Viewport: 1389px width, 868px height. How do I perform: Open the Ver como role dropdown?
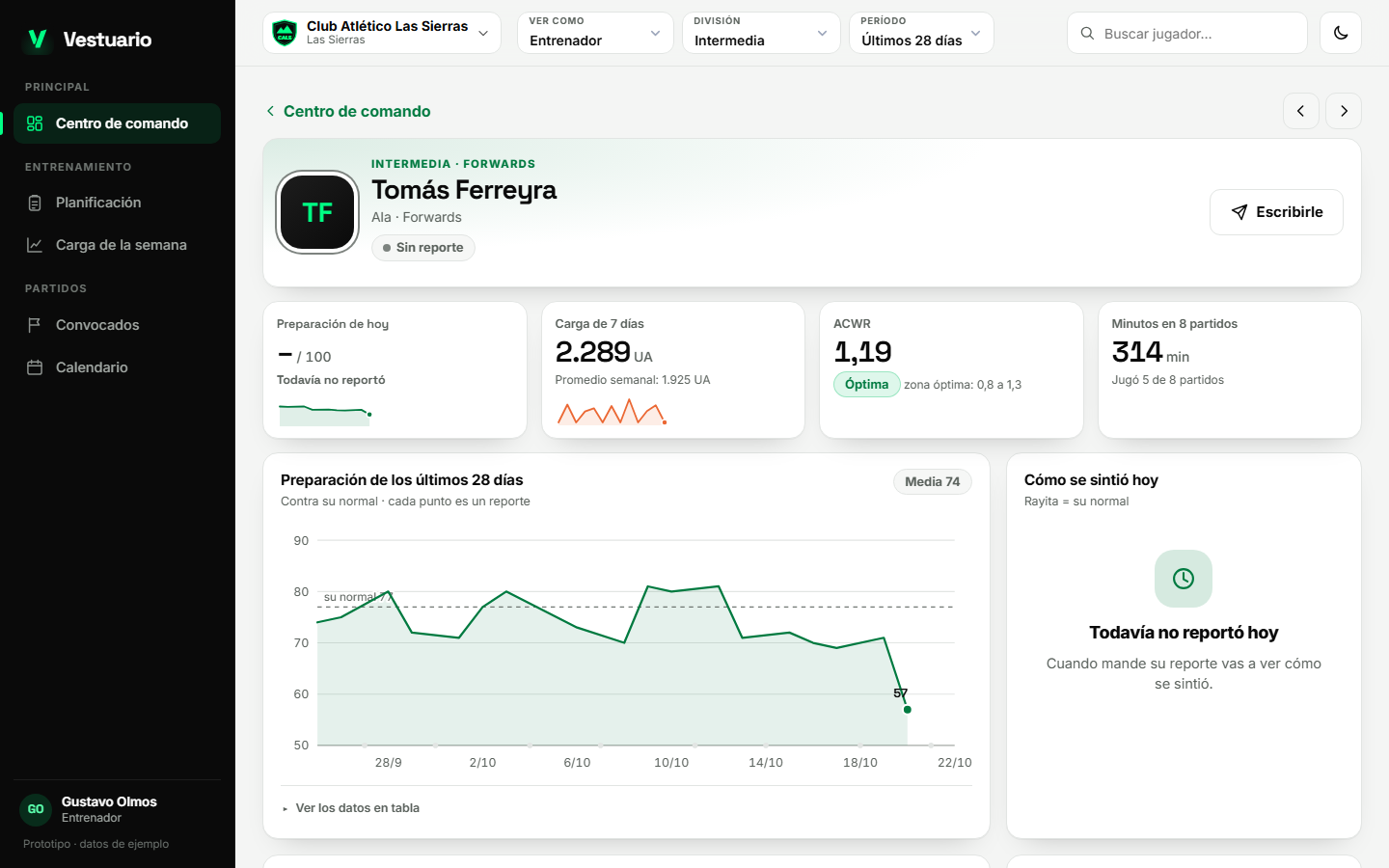click(x=595, y=33)
